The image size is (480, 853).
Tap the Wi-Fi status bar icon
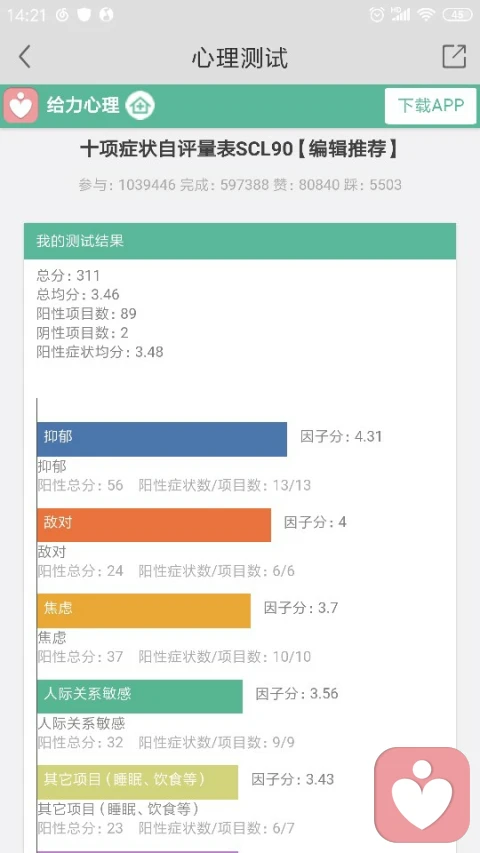[426, 15]
